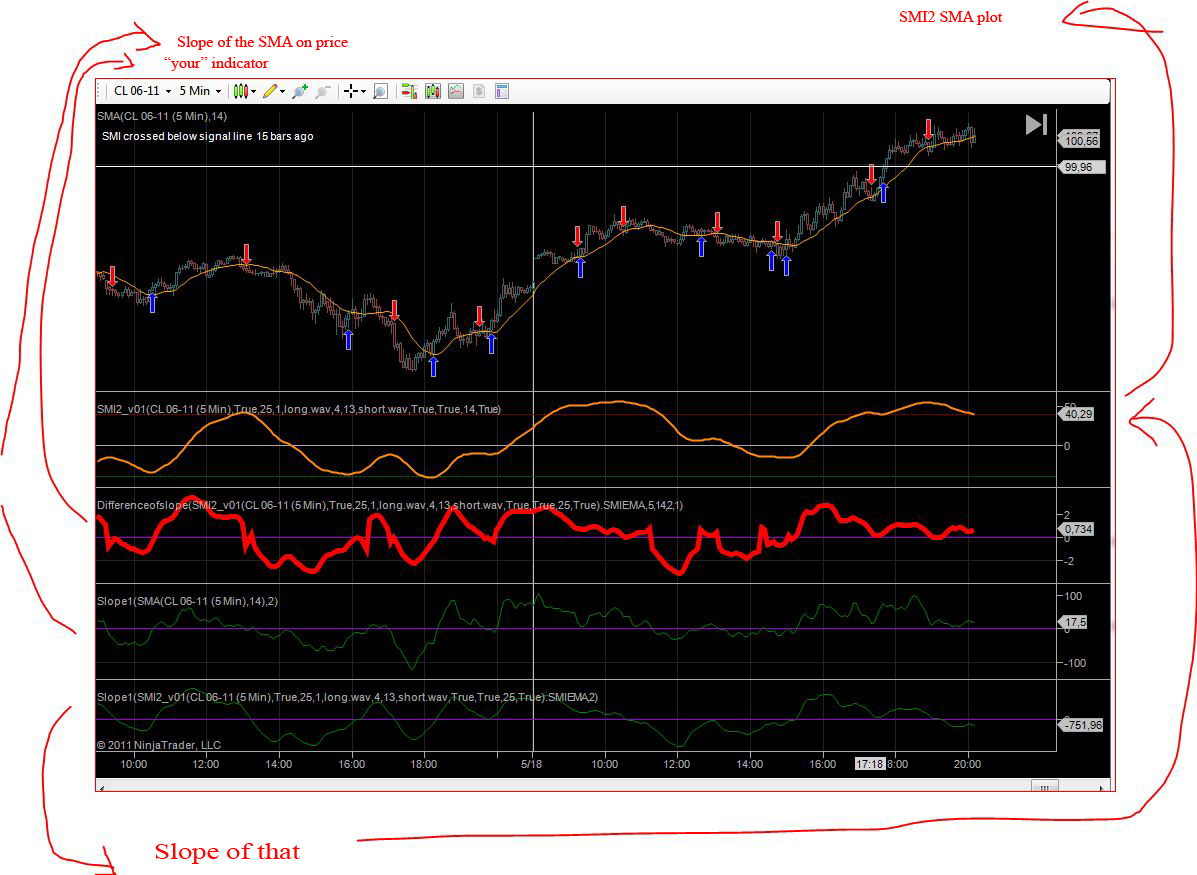
Task: Click the 17,5 Slope1 value marker
Action: (x=1073, y=622)
